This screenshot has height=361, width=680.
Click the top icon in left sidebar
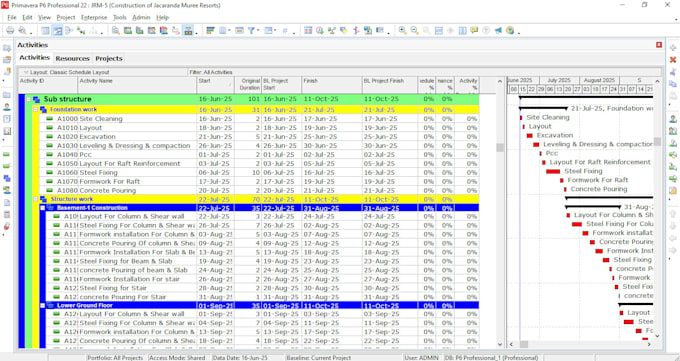[7, 48]
